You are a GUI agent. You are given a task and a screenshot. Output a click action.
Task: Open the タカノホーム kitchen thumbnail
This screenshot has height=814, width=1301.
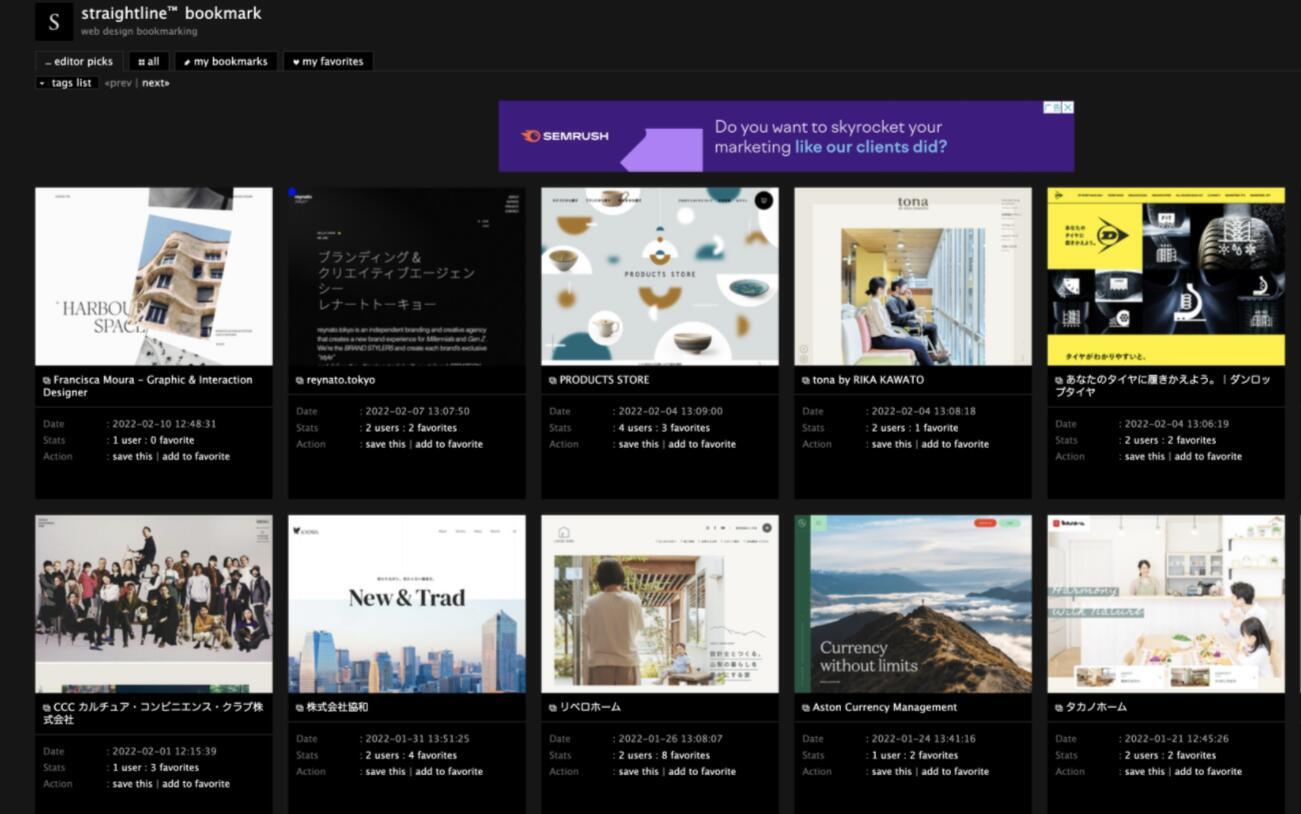click(x=1166, y=604)
